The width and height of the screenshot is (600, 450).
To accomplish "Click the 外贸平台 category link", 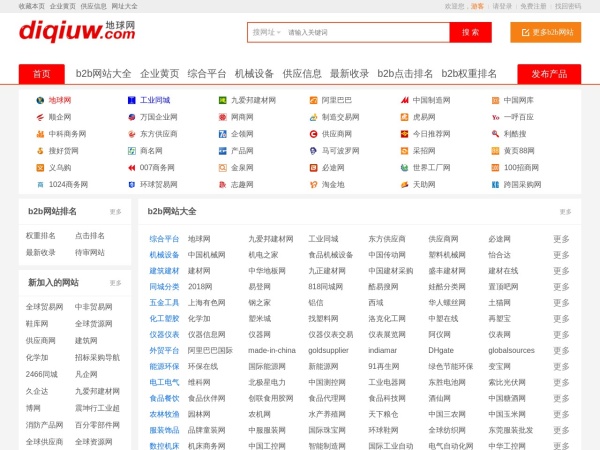I will 164,351.
